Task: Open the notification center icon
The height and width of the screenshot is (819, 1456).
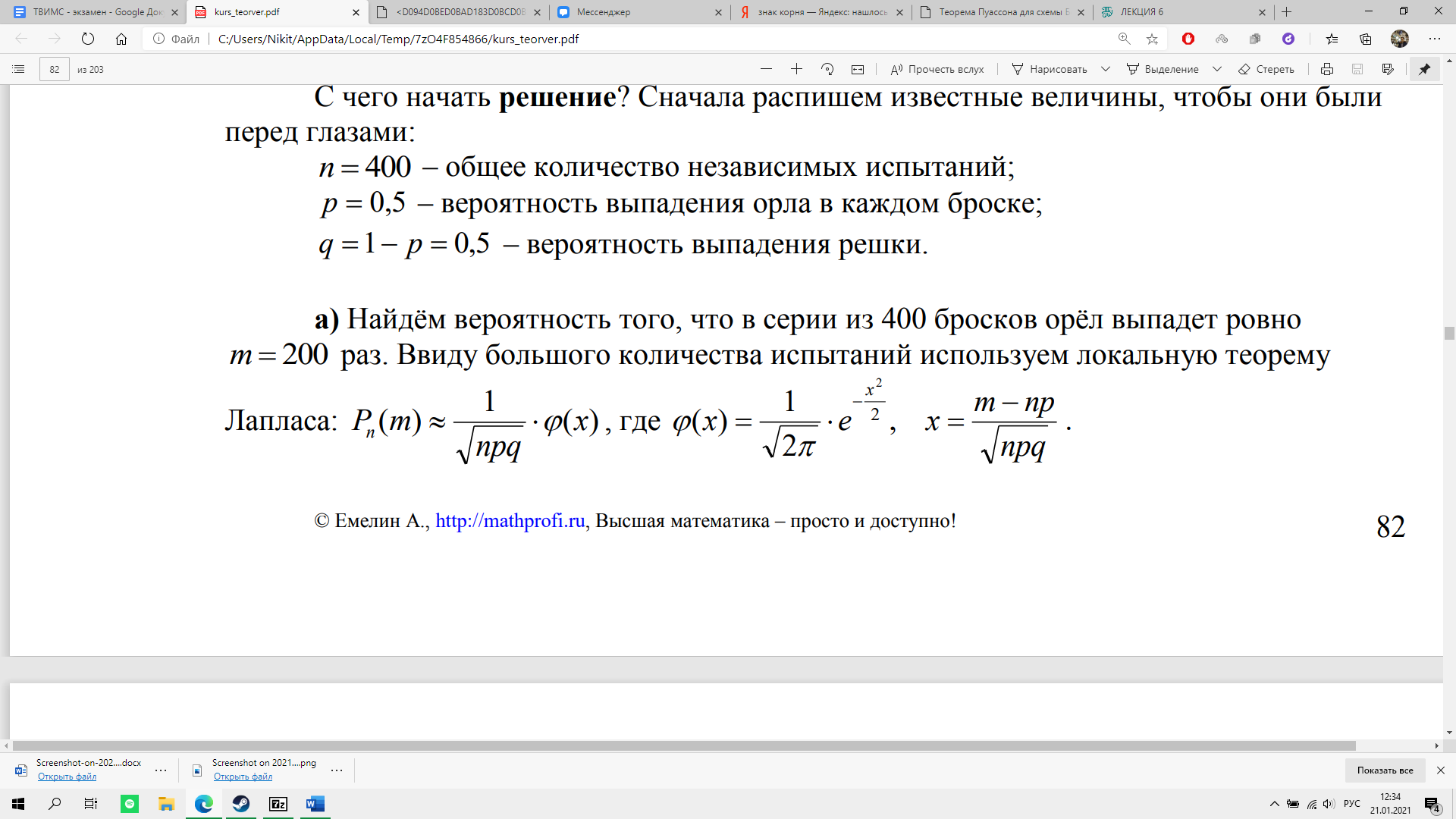Action: [x=1432, y=805]
